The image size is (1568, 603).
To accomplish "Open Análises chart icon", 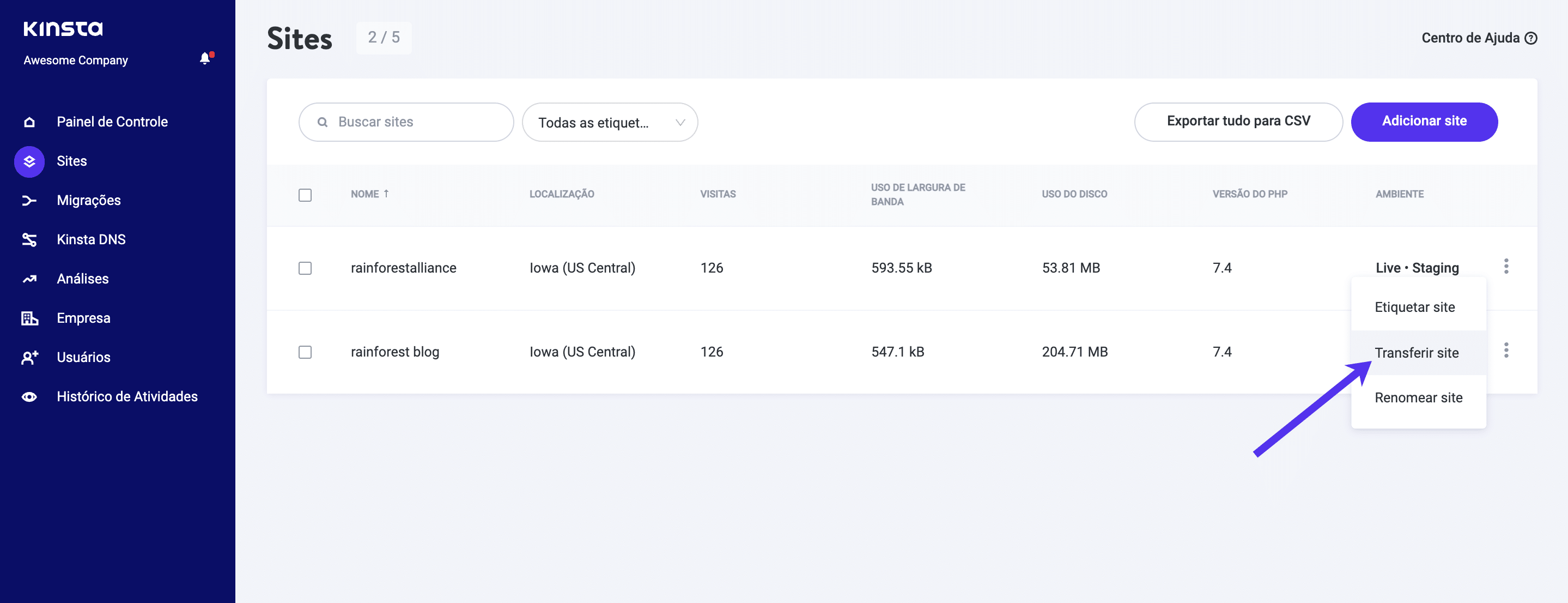I will click(29, 279).
